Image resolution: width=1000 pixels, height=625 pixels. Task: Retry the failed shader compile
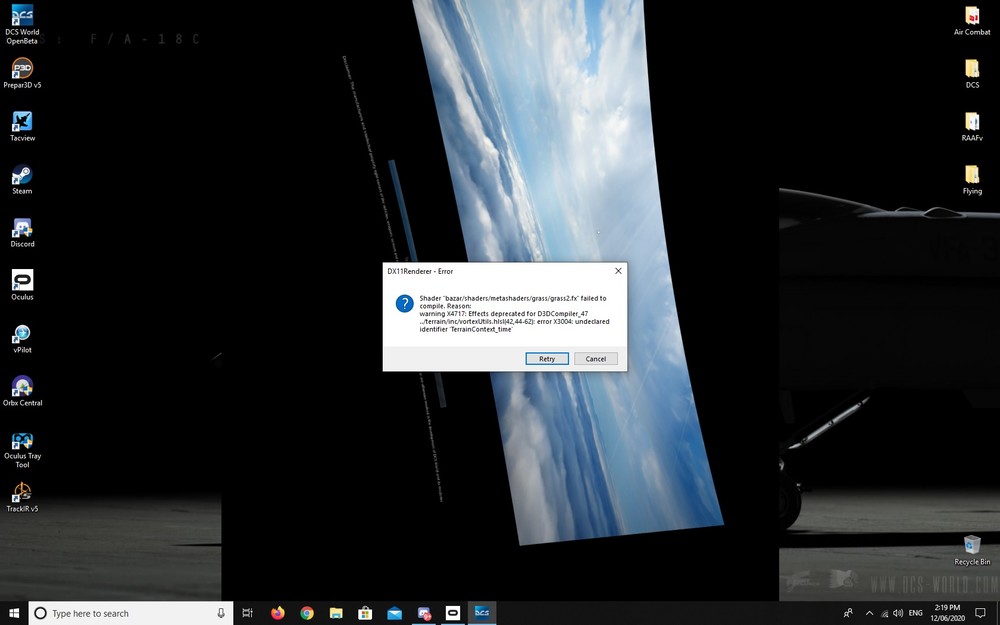coord(547,358)
